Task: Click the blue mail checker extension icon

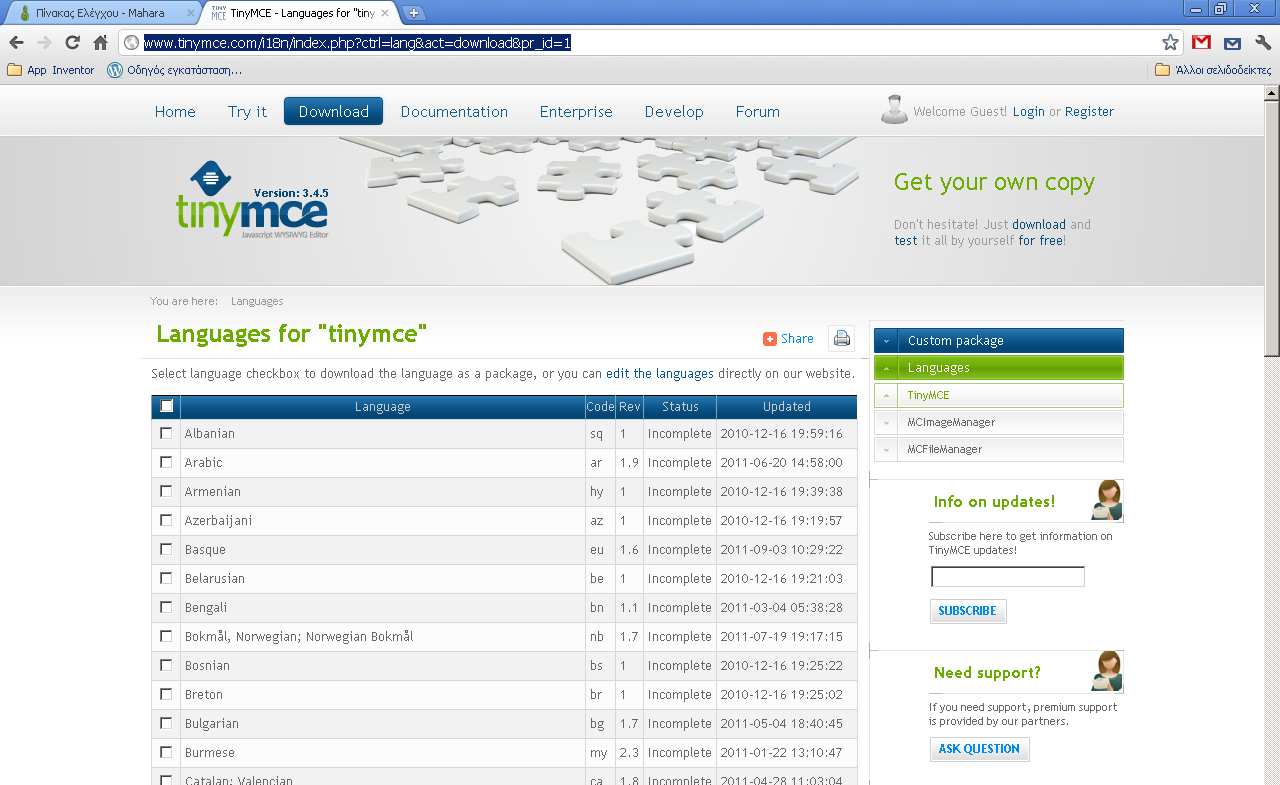Action: [1232, 42]
